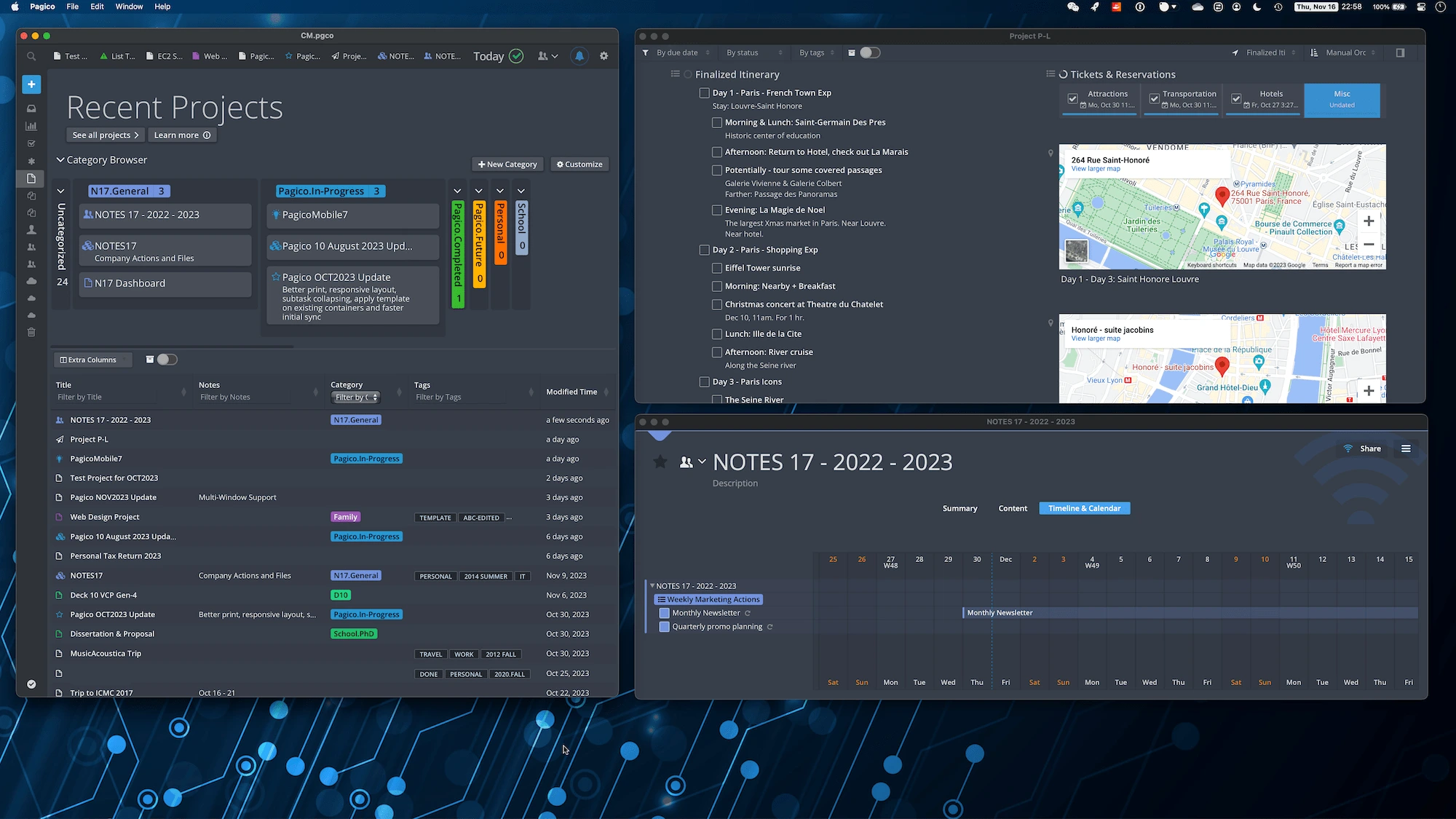Check Afternoon: River cruise task
Viewport: 1456px width, 819px height.
[717, 352]
